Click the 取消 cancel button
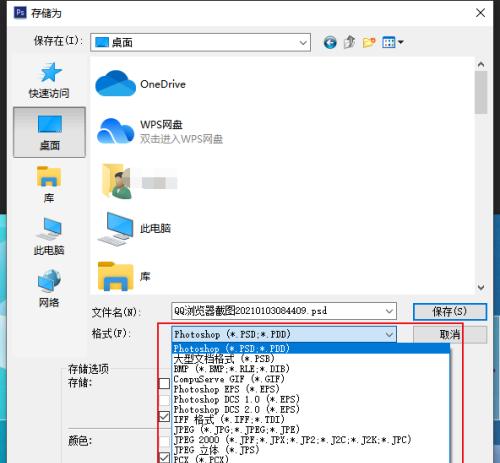Viewport: 500px width, 463px height. (450, 334)
